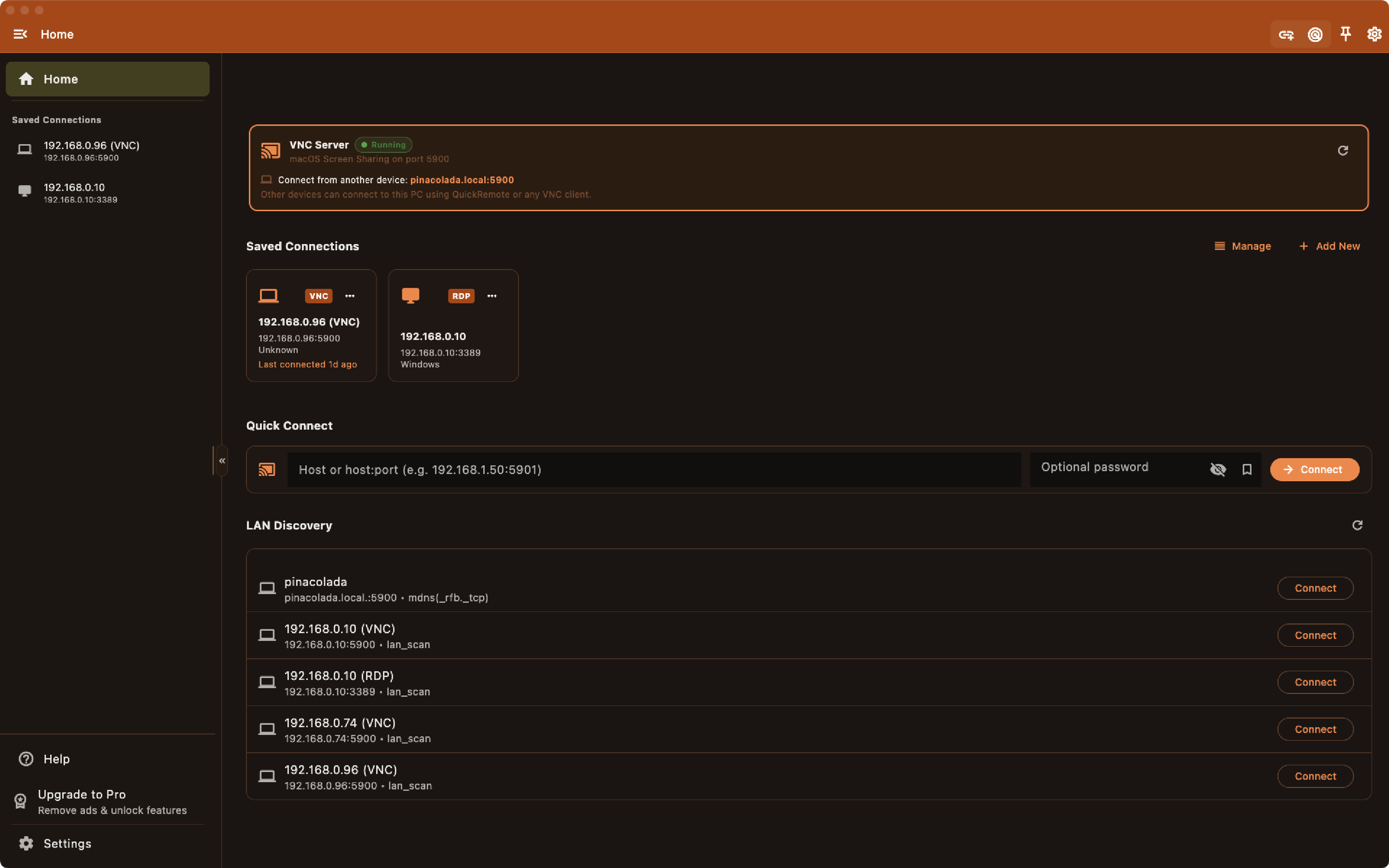Click laptop icon beside pinacolada

point(267,588)
